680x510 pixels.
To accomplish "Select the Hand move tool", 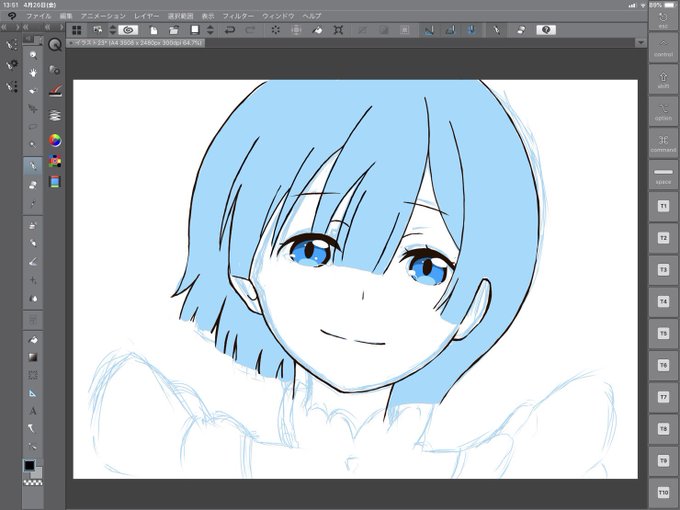I will [33, 73].
